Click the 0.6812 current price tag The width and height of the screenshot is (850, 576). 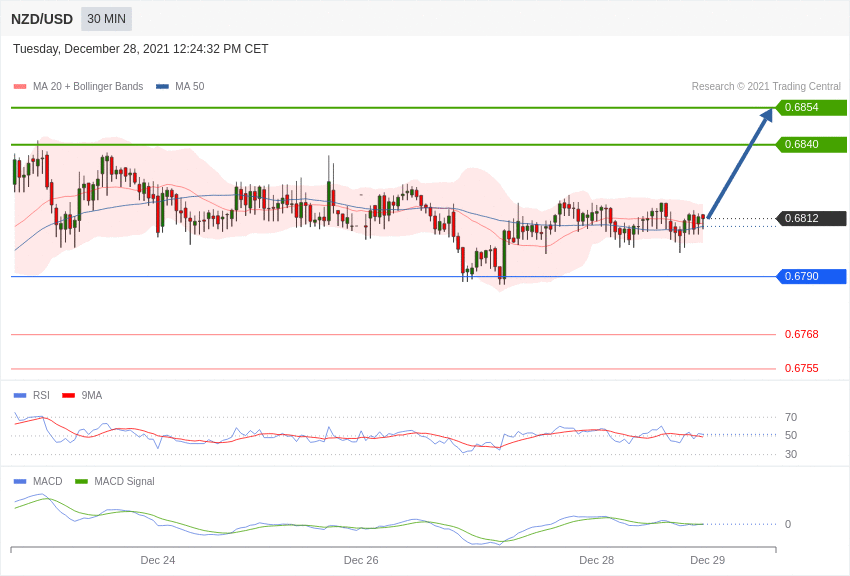coord(811,218)
